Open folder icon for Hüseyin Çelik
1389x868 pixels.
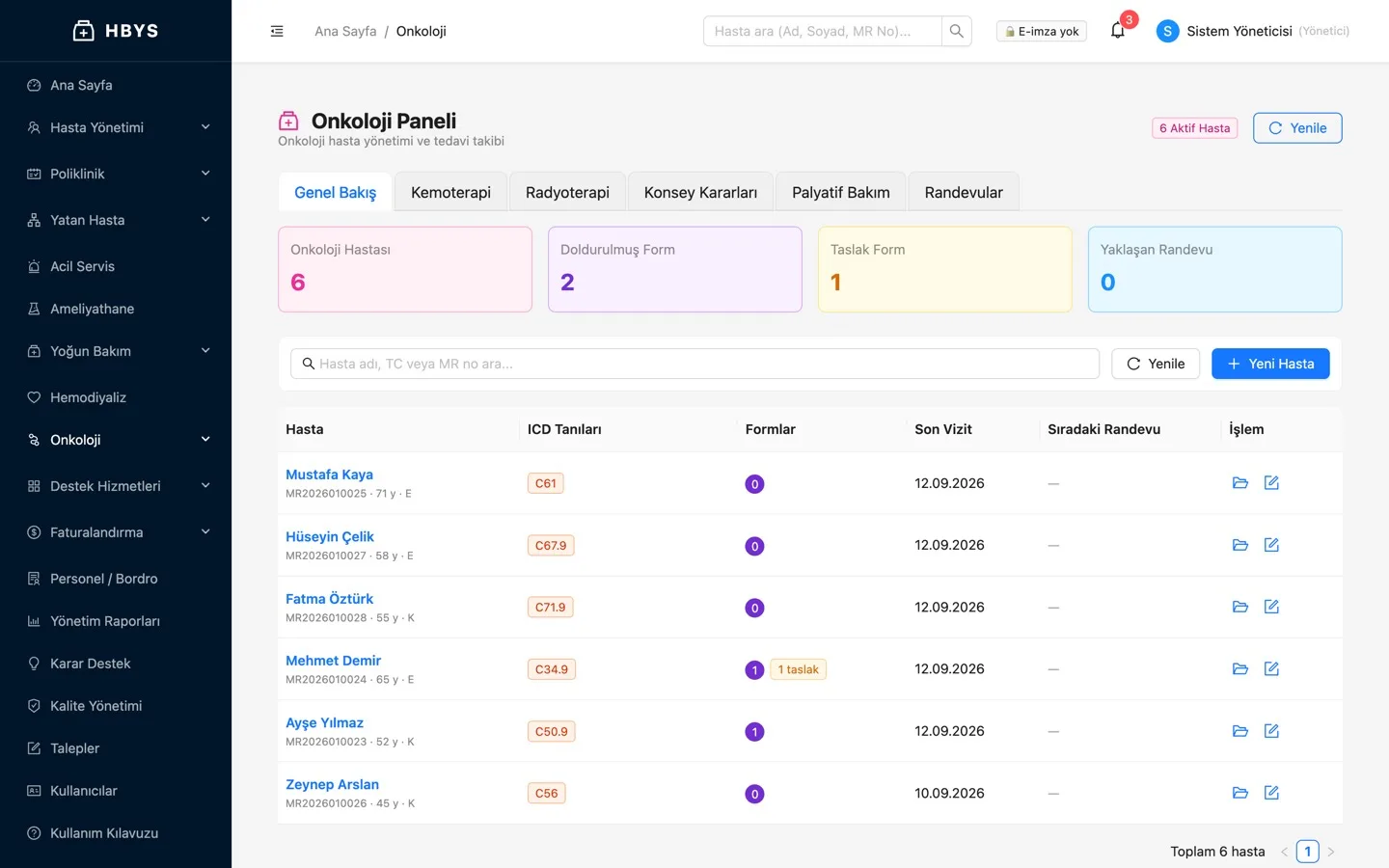click(1240, 545)
